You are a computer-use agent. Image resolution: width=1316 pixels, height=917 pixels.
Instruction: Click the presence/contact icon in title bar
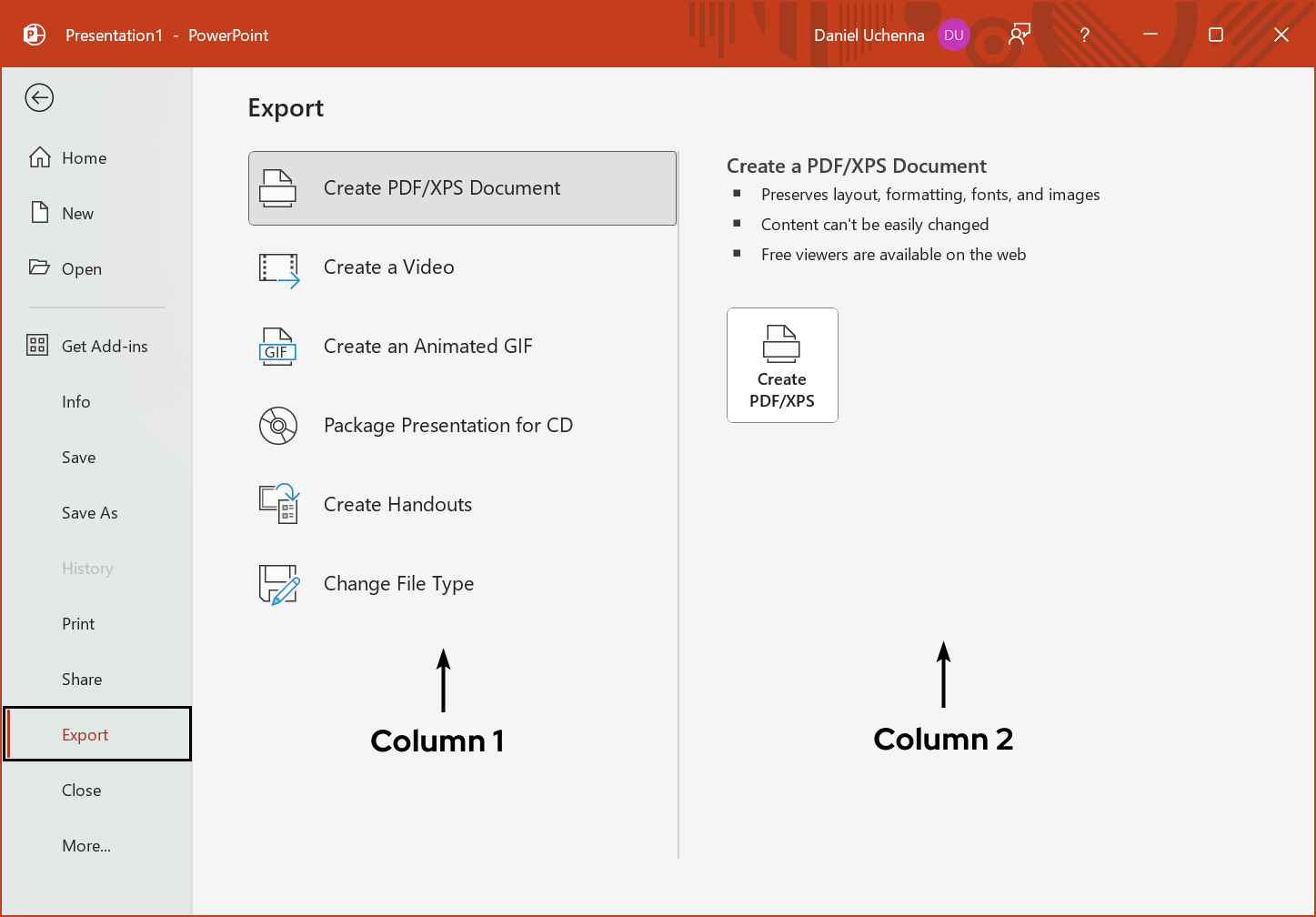pos(1019,34)
